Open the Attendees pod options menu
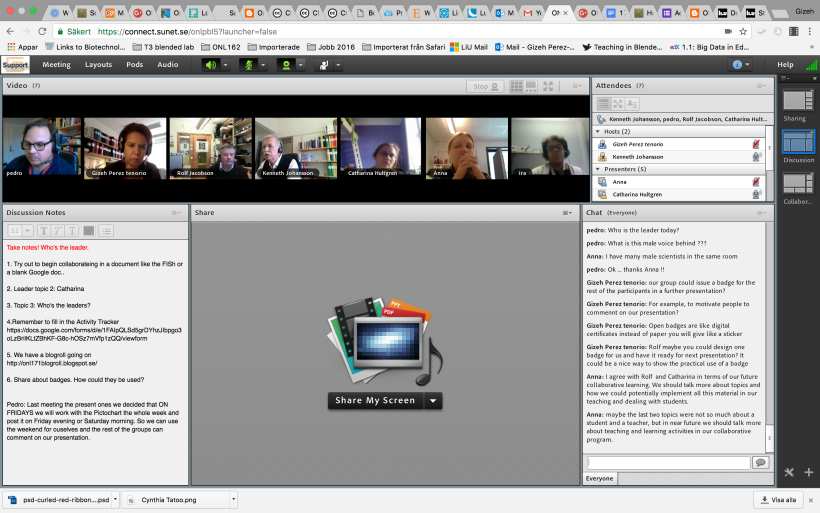The height and width of the screenshot is (513, 820). click(x=761, y=86)
